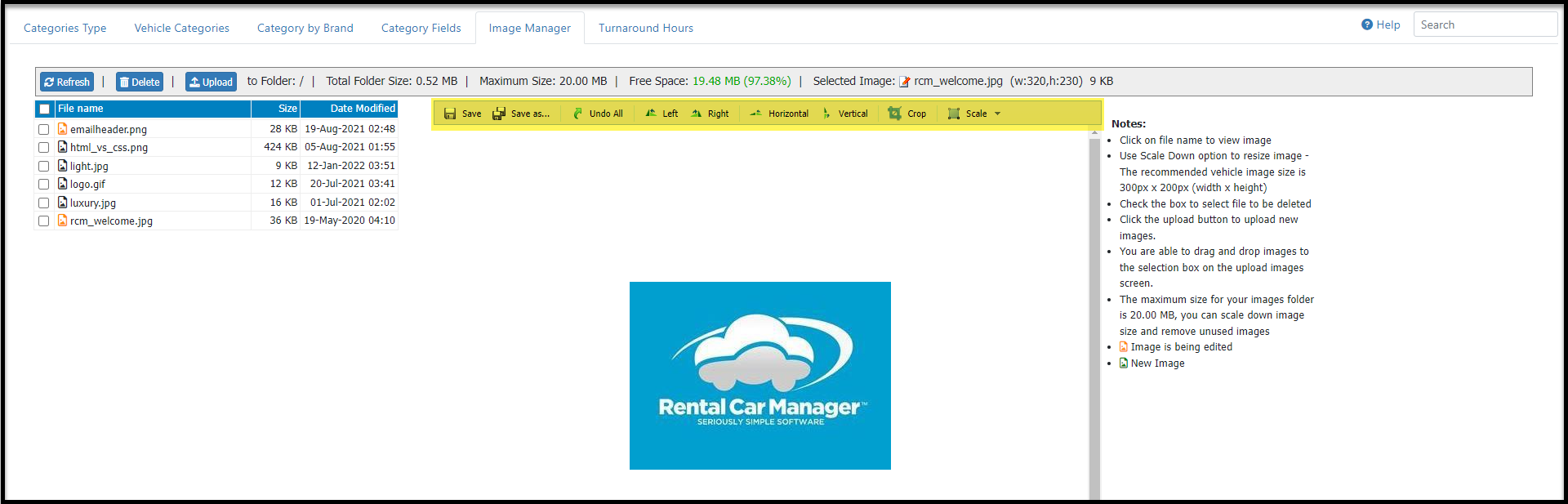1568x504 pixels.
Task: Click the date 19-May-2020 04:10
Action: pyautogui.click(x=350, y=221)
